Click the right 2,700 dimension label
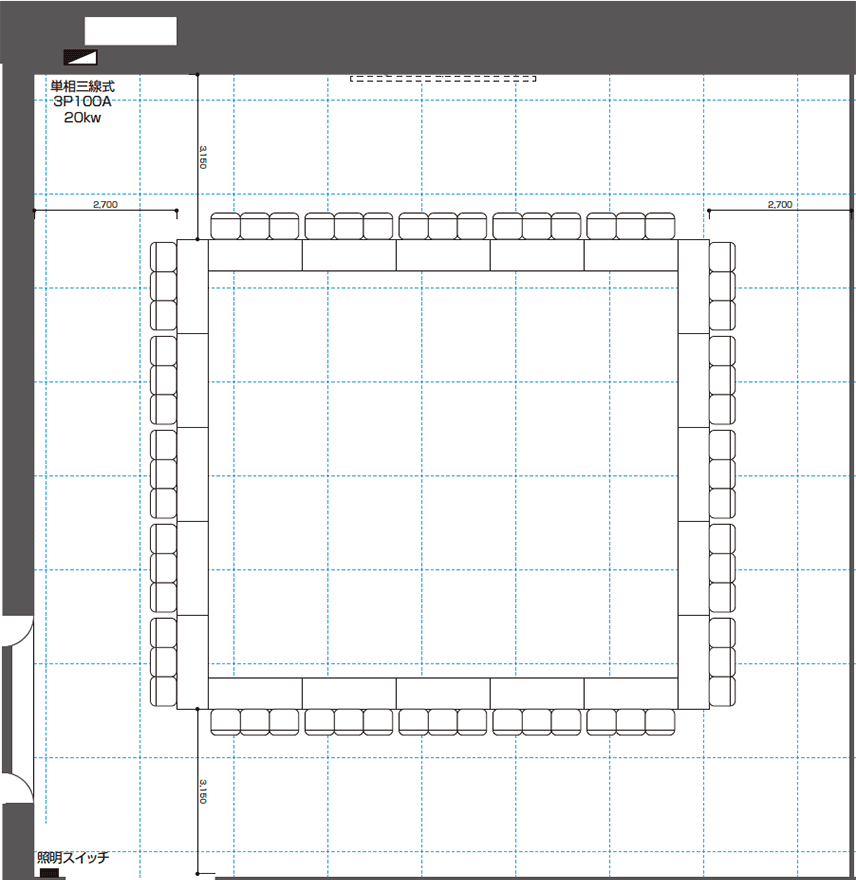This screenshot has width=856, height=880. click(x=780, y=204)
